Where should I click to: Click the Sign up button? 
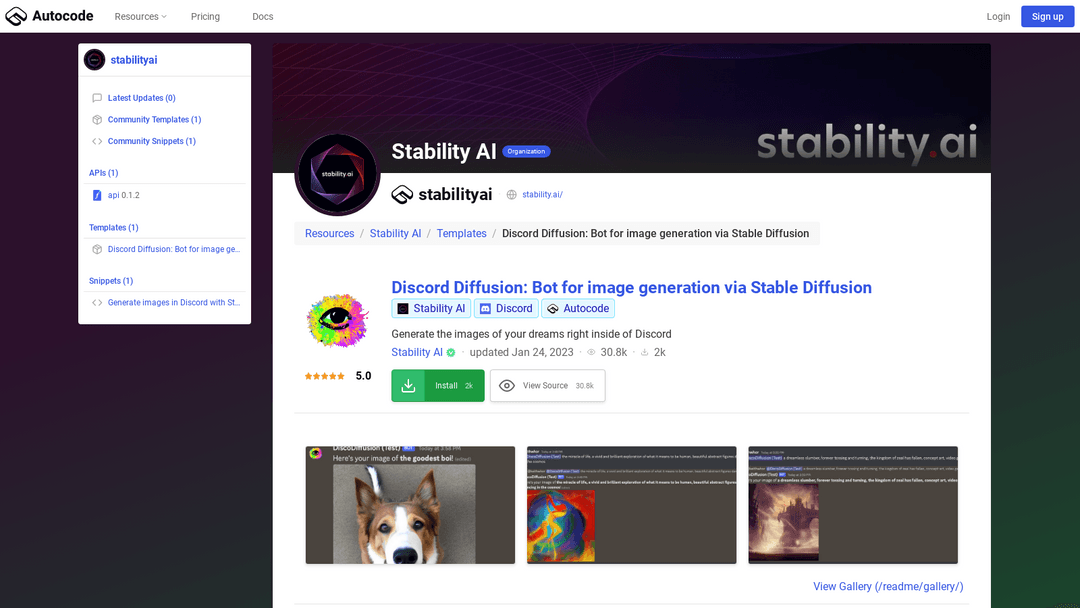point(1048,17)
